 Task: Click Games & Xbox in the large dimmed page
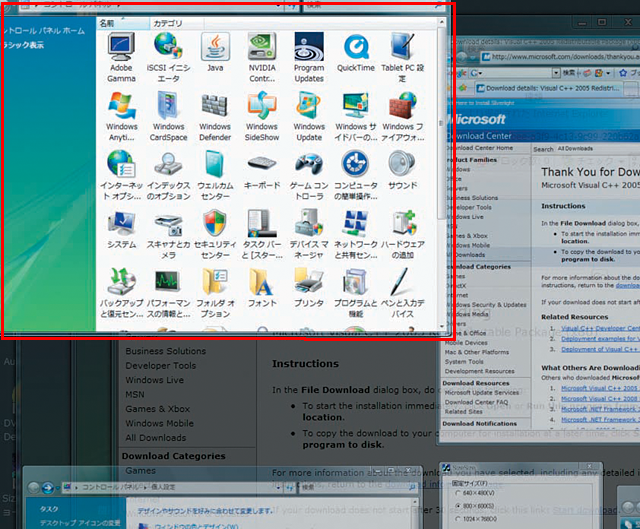point(158,409)
